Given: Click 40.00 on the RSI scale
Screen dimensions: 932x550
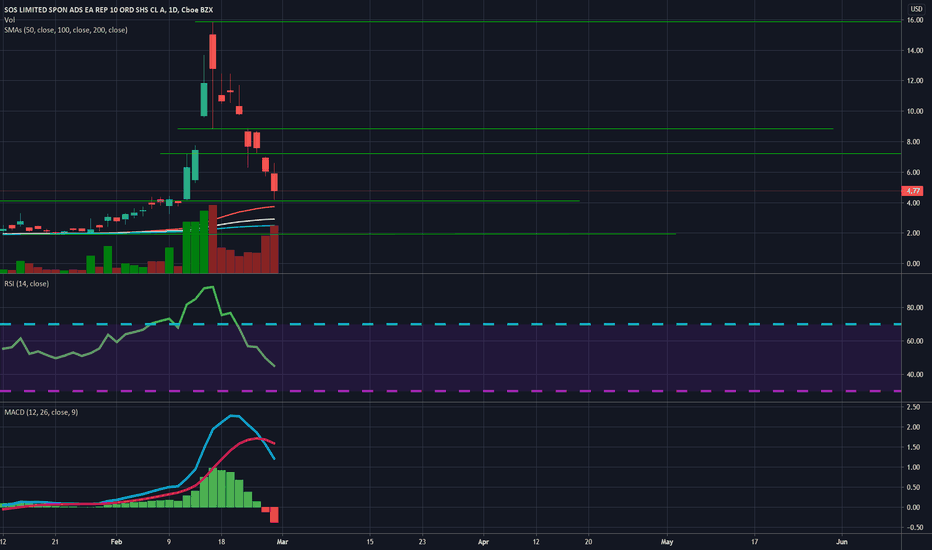Looking at the screenshot, I should point(915,375).
